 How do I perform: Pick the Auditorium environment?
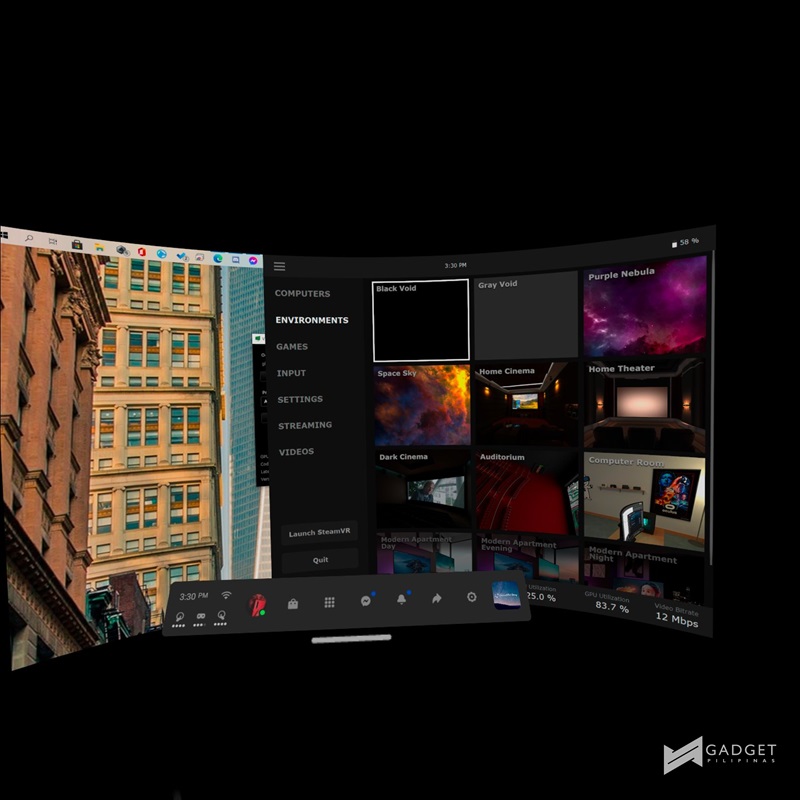(527, 492)
